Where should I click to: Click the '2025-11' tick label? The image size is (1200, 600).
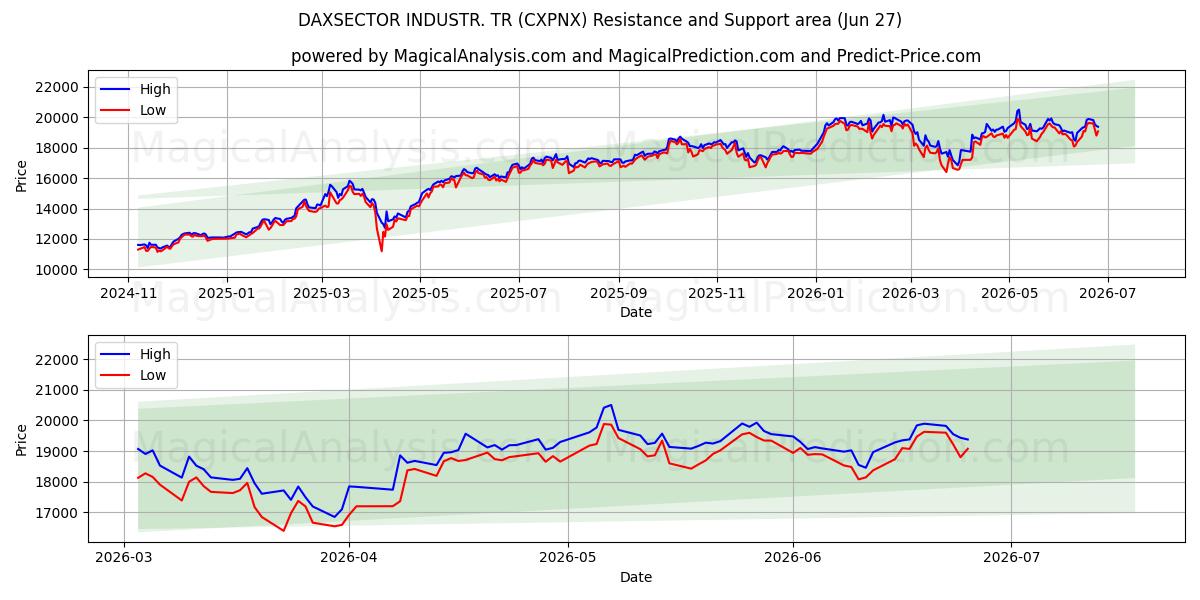click(716, 293)
